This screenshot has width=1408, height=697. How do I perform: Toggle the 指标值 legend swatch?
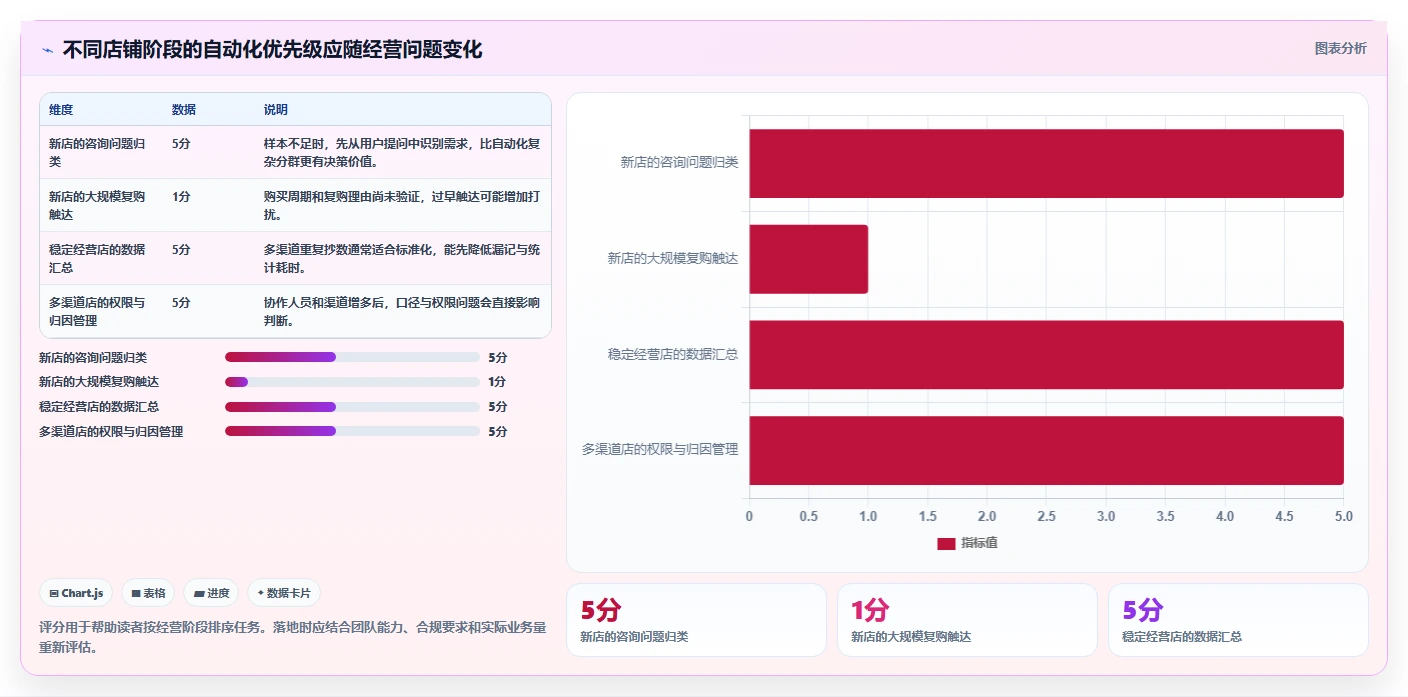click(946, 543)
